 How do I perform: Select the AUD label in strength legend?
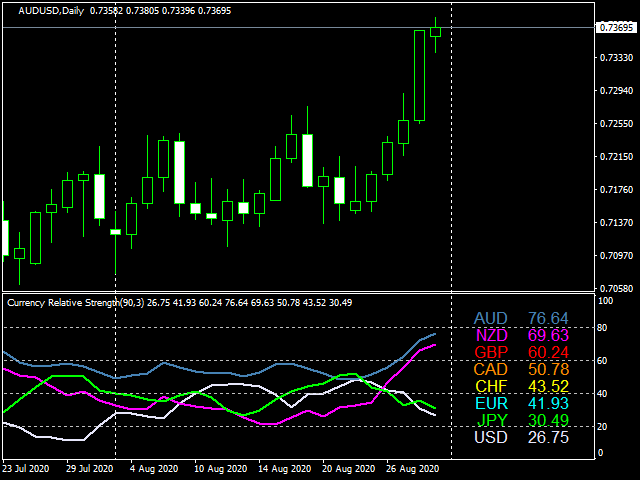point(491,319)
